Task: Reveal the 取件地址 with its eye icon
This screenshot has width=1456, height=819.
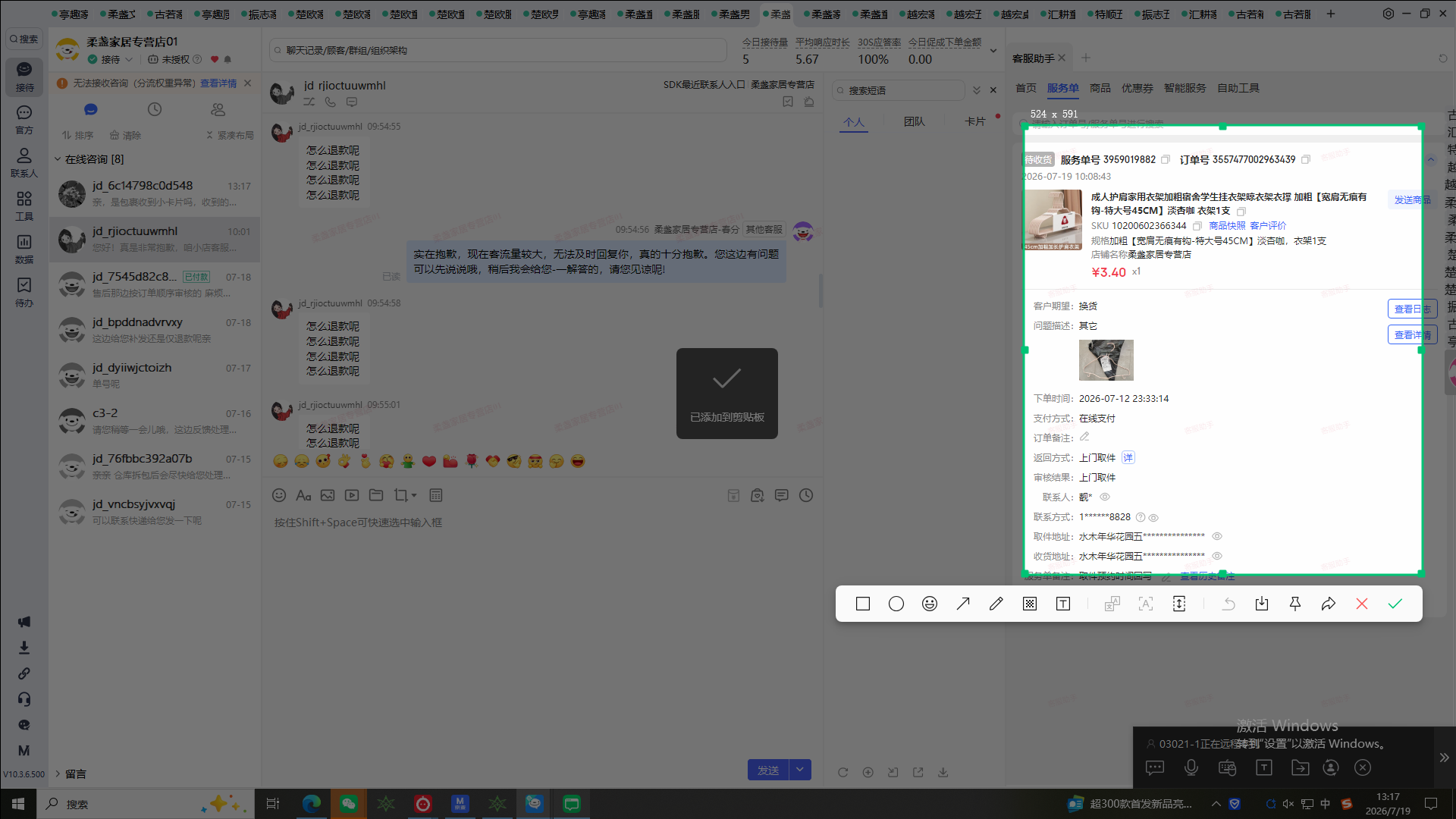Action: click(x=1217, y=536)
